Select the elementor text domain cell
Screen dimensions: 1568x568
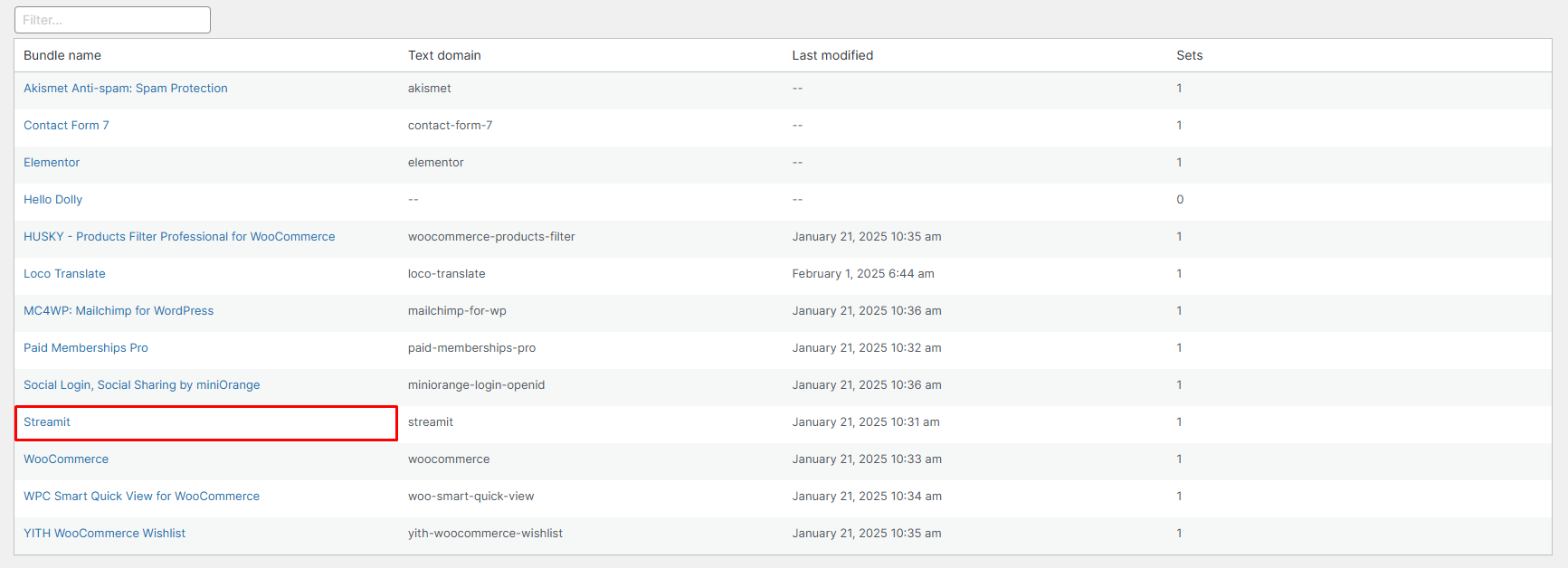435,162
